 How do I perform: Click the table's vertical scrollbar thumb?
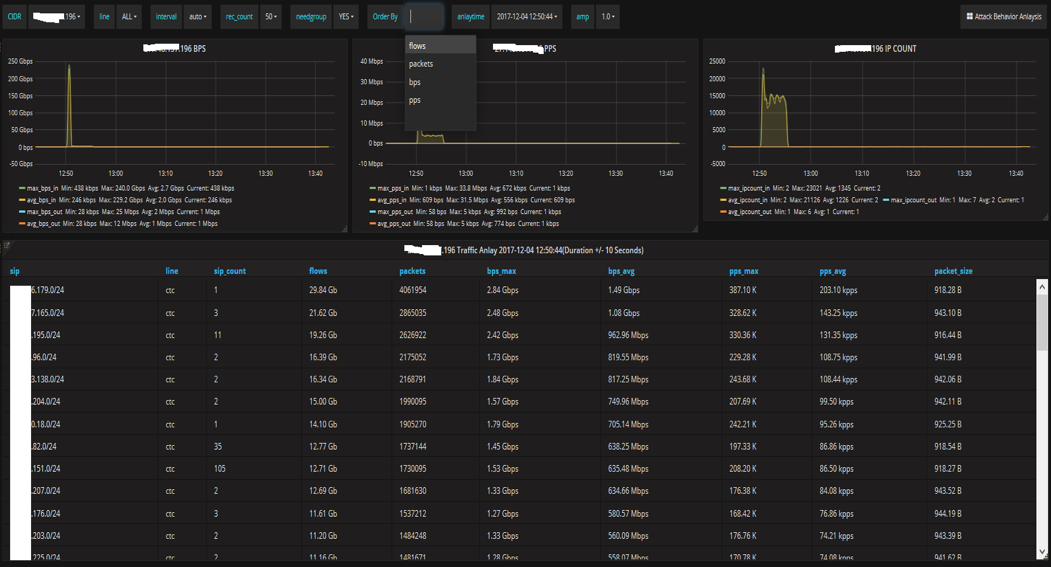(1042, 322)
